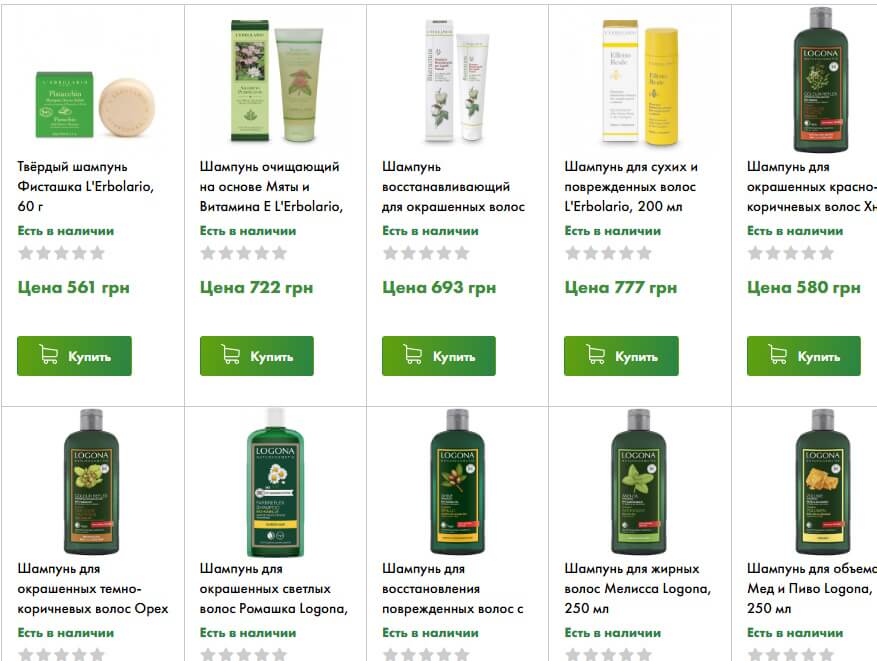Viewport: 877px width, 661px height.
Task: Rate the Фисташка shampoo five stars
Action: pyautogui.click(x=97, y=253)
